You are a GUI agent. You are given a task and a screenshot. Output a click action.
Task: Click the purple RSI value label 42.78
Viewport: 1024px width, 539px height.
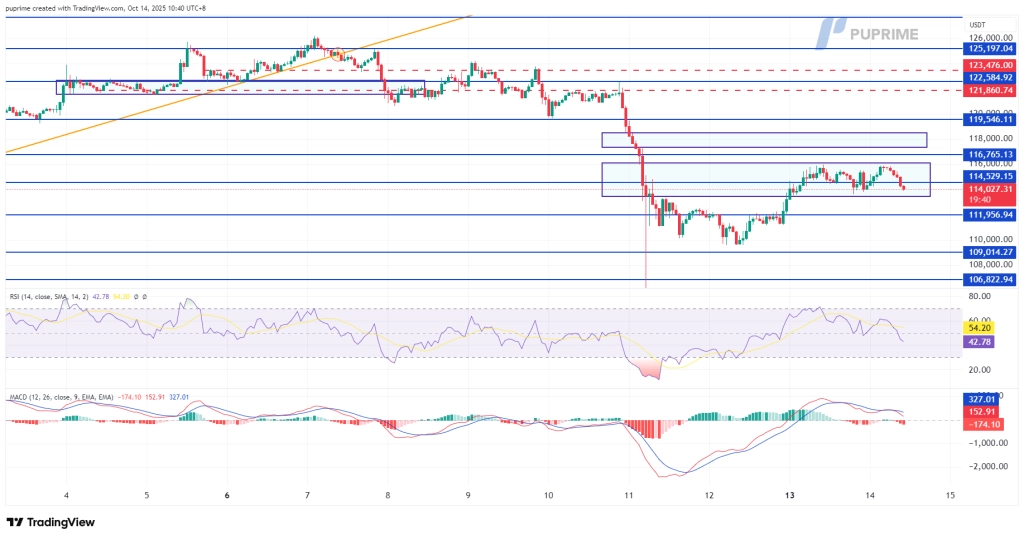[980, 342]
